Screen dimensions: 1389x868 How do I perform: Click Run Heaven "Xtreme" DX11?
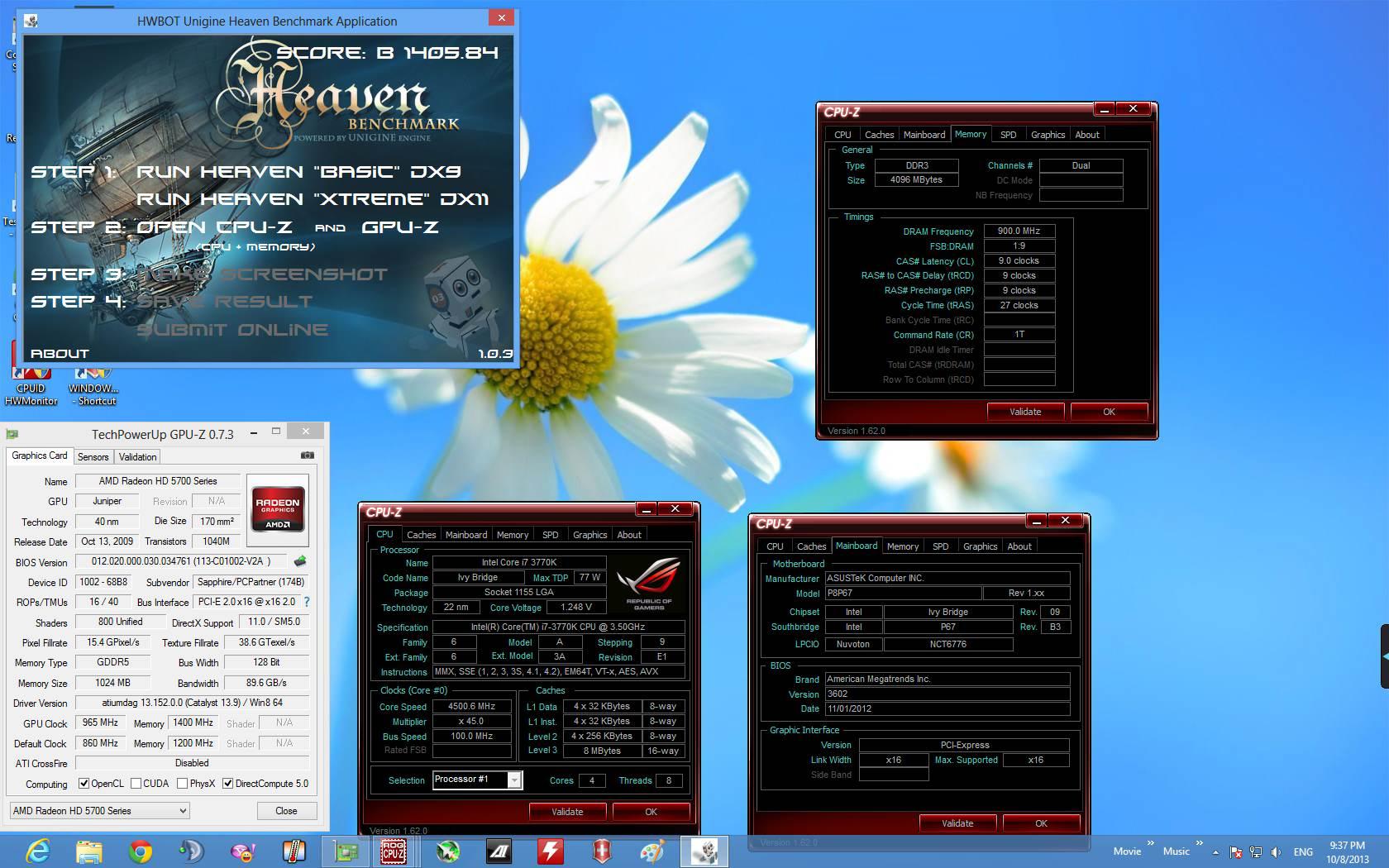313,199
